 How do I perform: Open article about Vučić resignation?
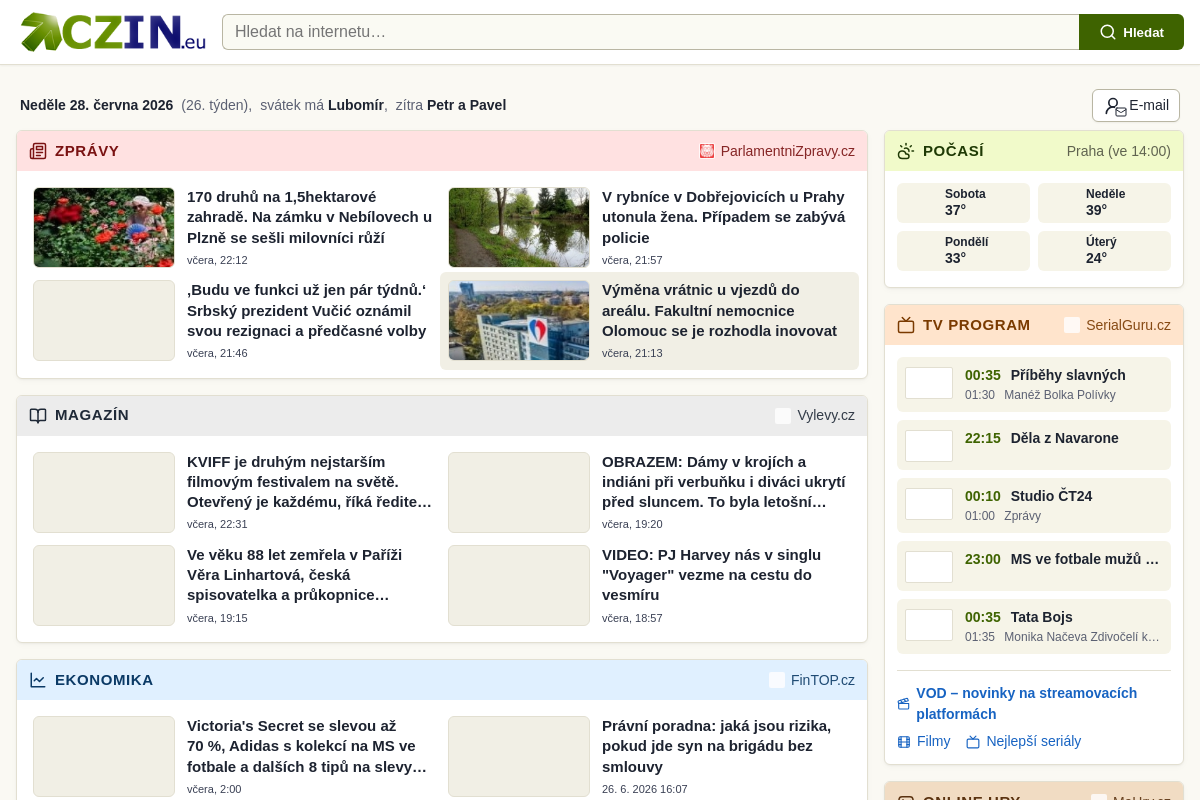[307, 310]
